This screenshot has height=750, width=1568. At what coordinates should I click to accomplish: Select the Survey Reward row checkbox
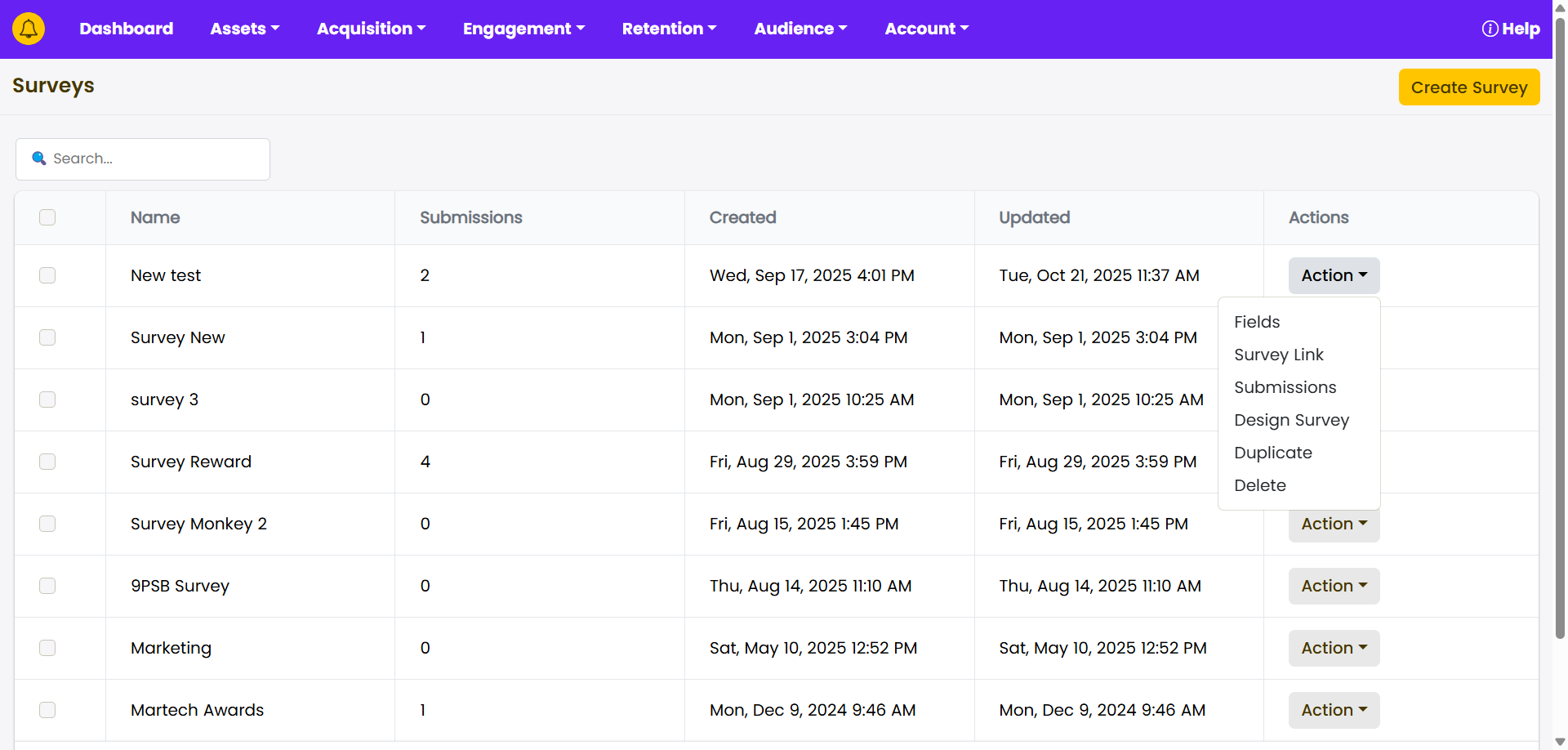(x=47, y=462)
